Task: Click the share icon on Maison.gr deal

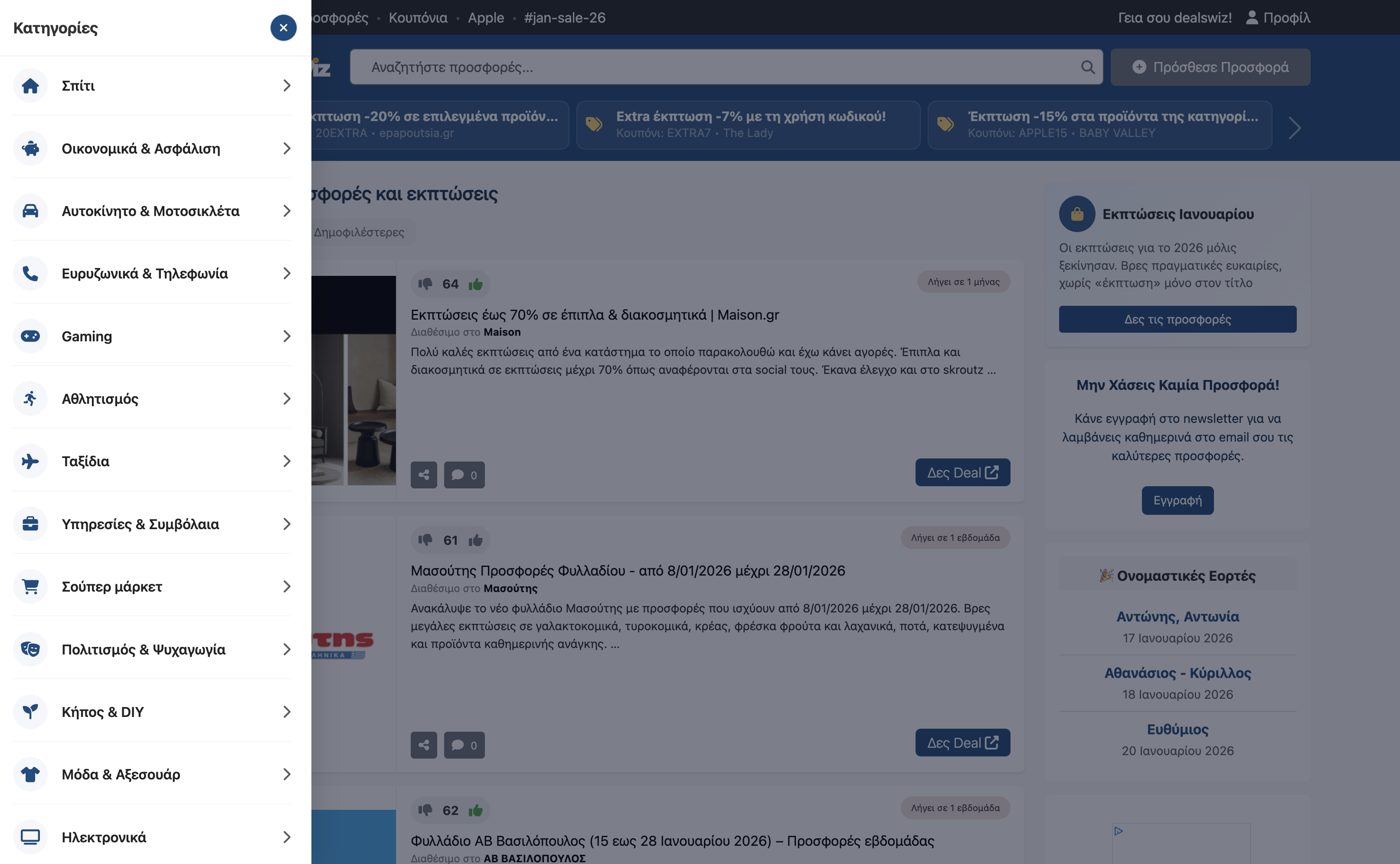Action: (x=423, y=474)
